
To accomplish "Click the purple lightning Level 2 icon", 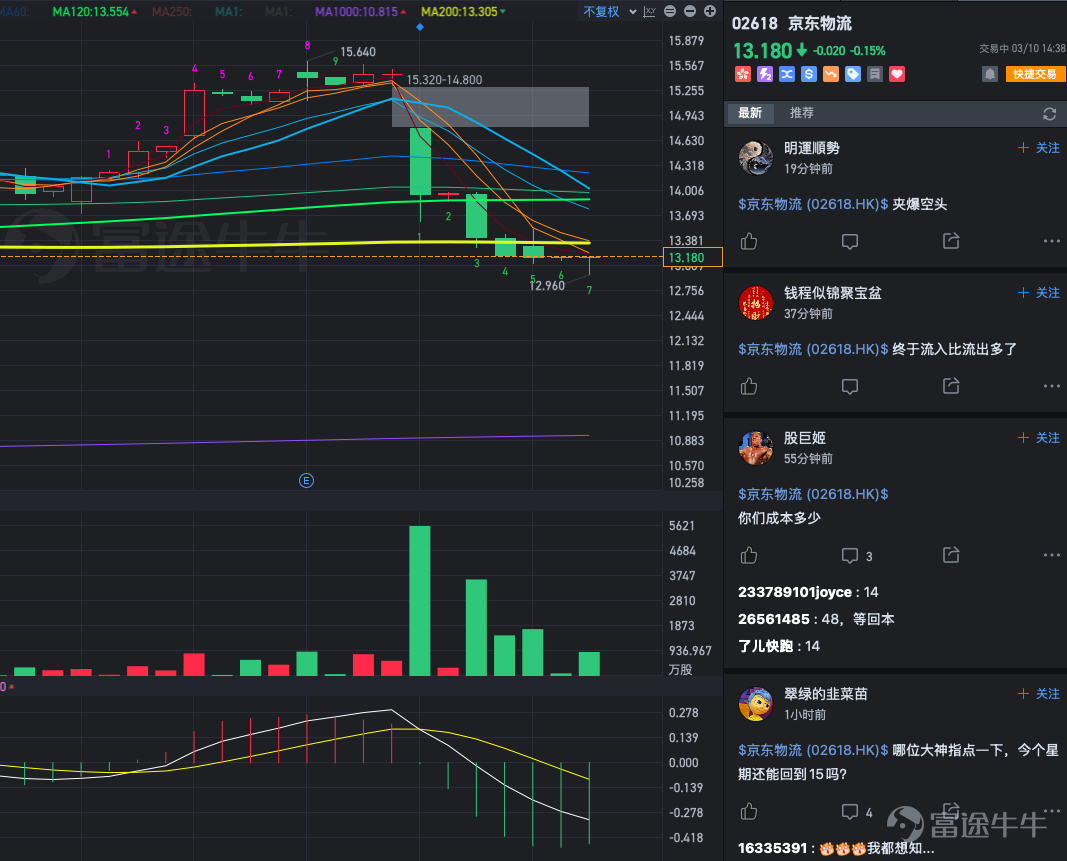I will tap(765, 74).
